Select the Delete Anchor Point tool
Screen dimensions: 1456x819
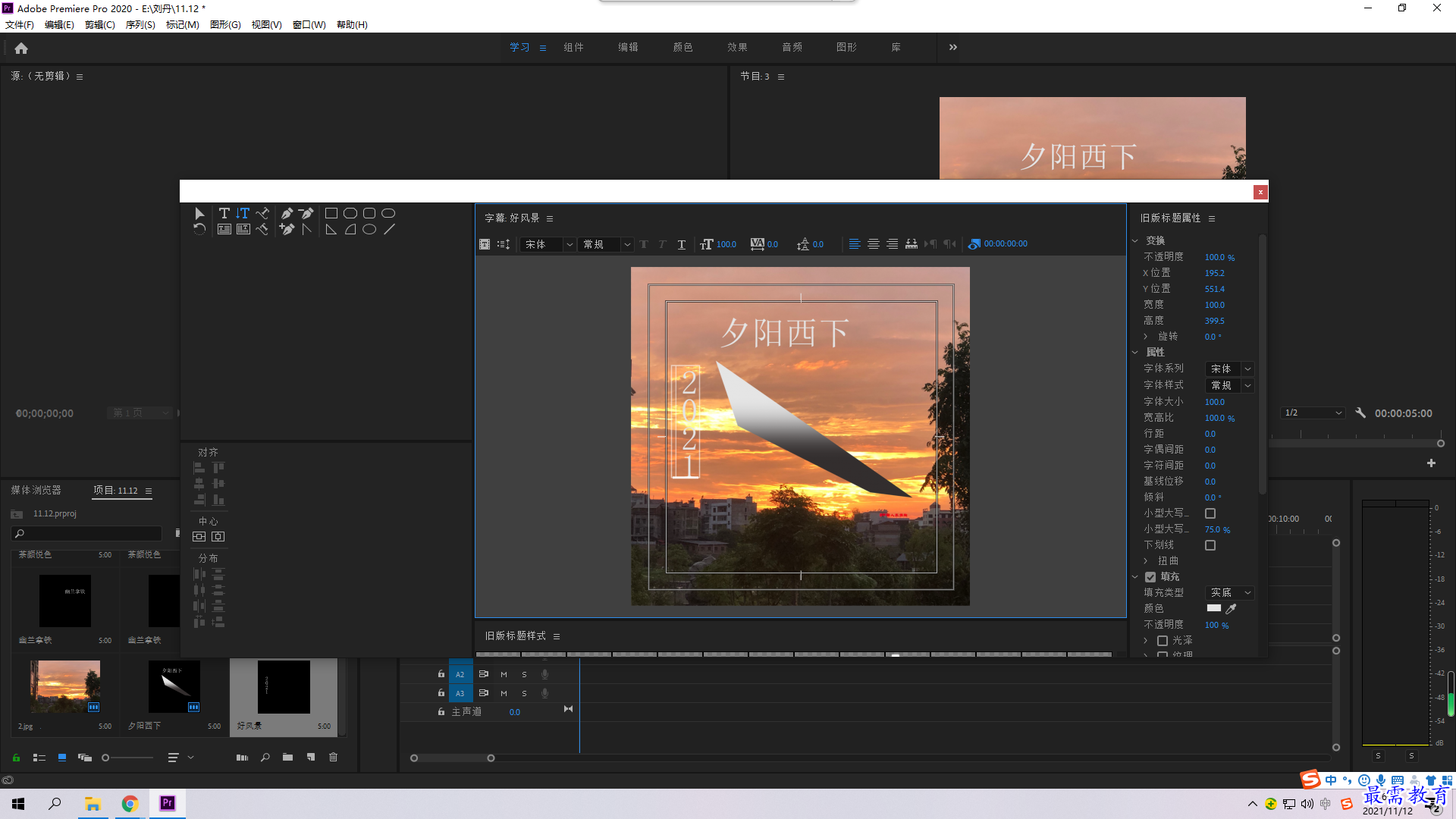coord(306,213)
